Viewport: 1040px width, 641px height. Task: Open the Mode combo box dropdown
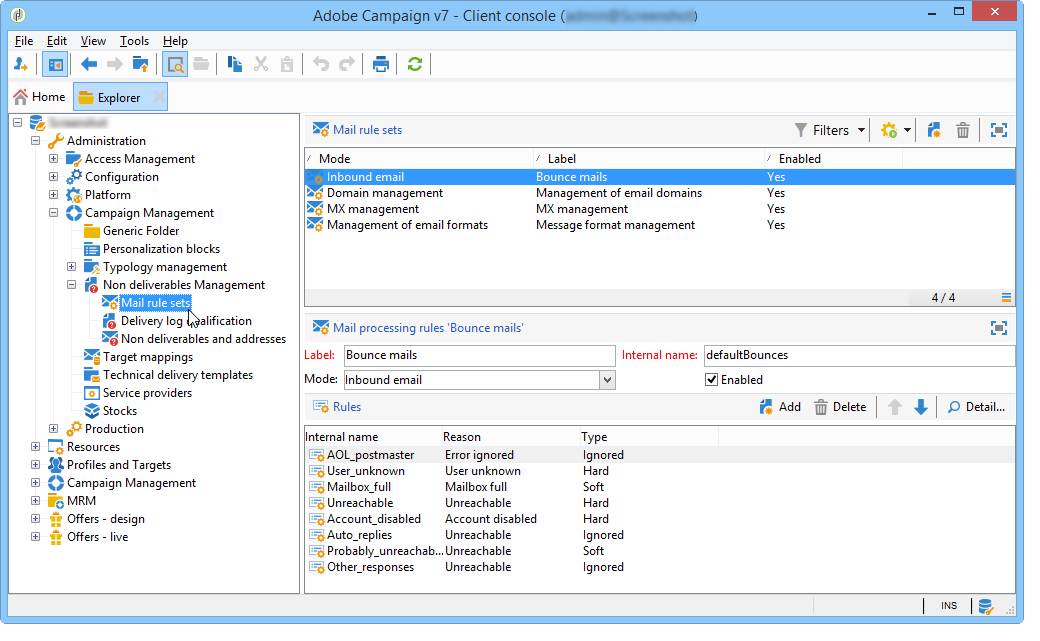click(x=607, y=380)
